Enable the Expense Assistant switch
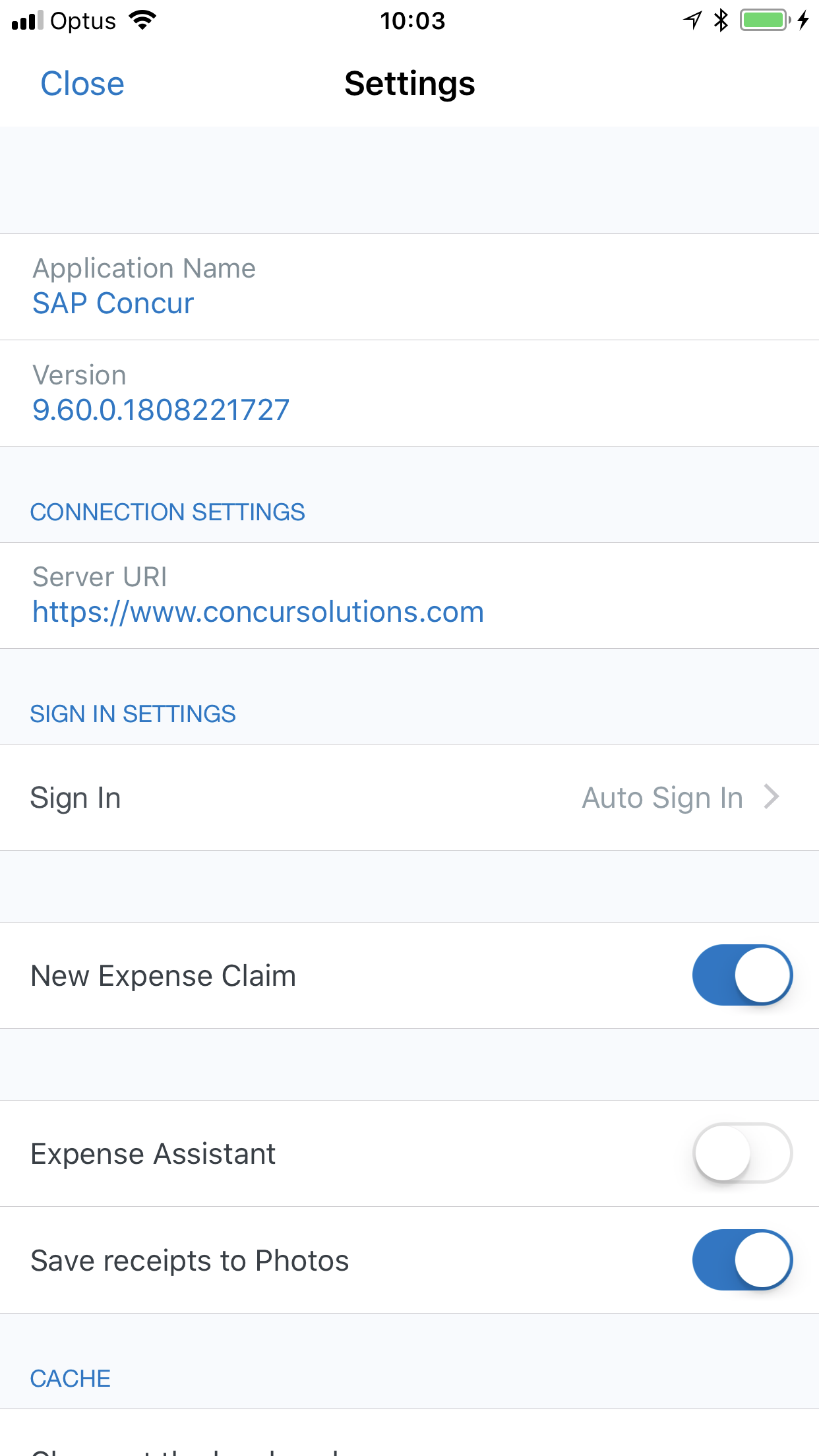 tap(742, 1153)
